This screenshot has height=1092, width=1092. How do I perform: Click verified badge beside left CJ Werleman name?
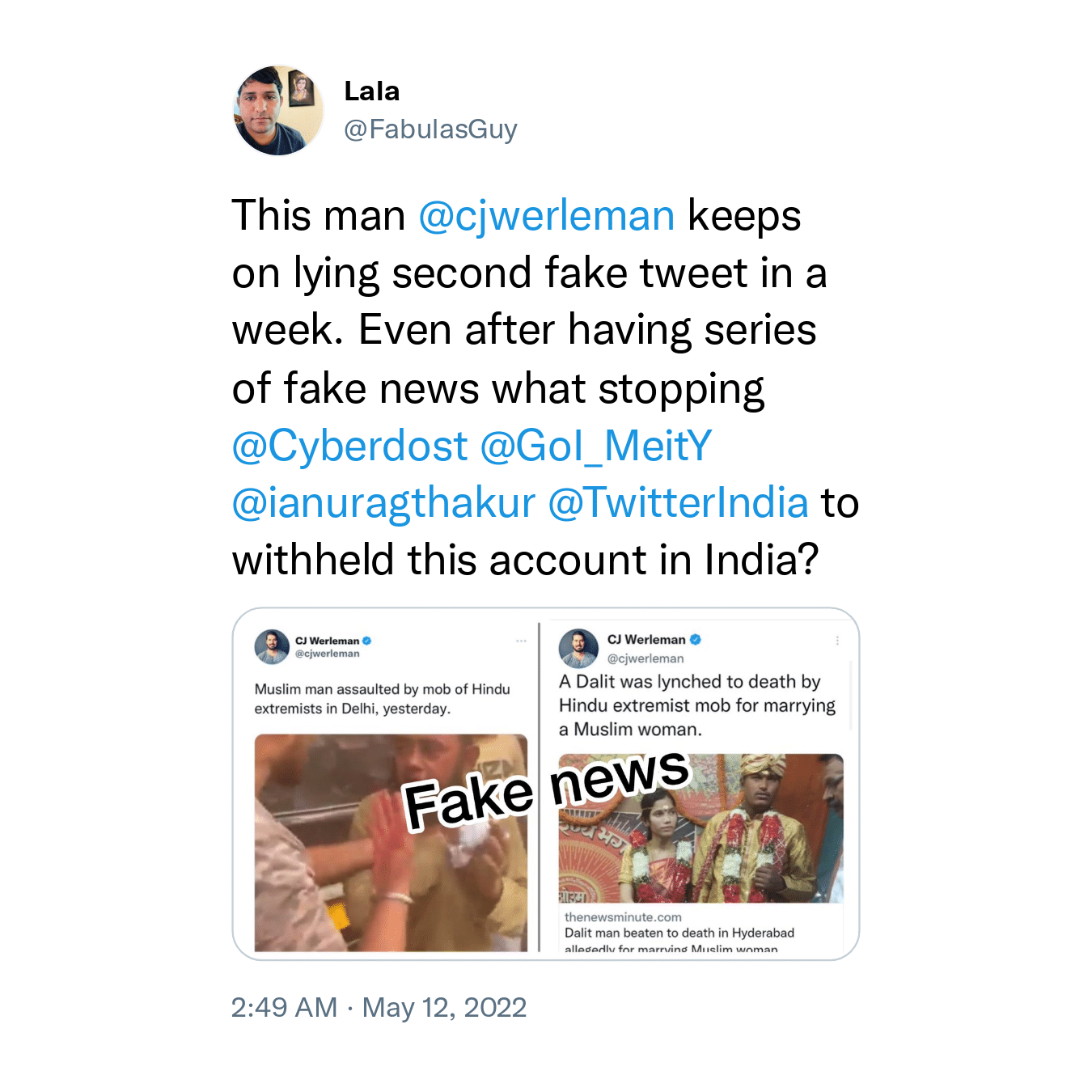[x=366, y=641]
